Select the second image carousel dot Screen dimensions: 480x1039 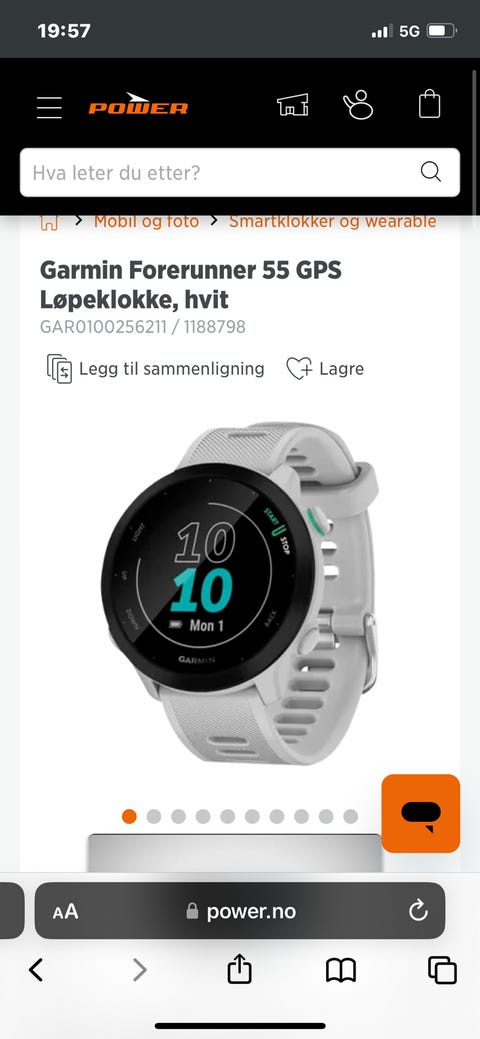(154, 816)
